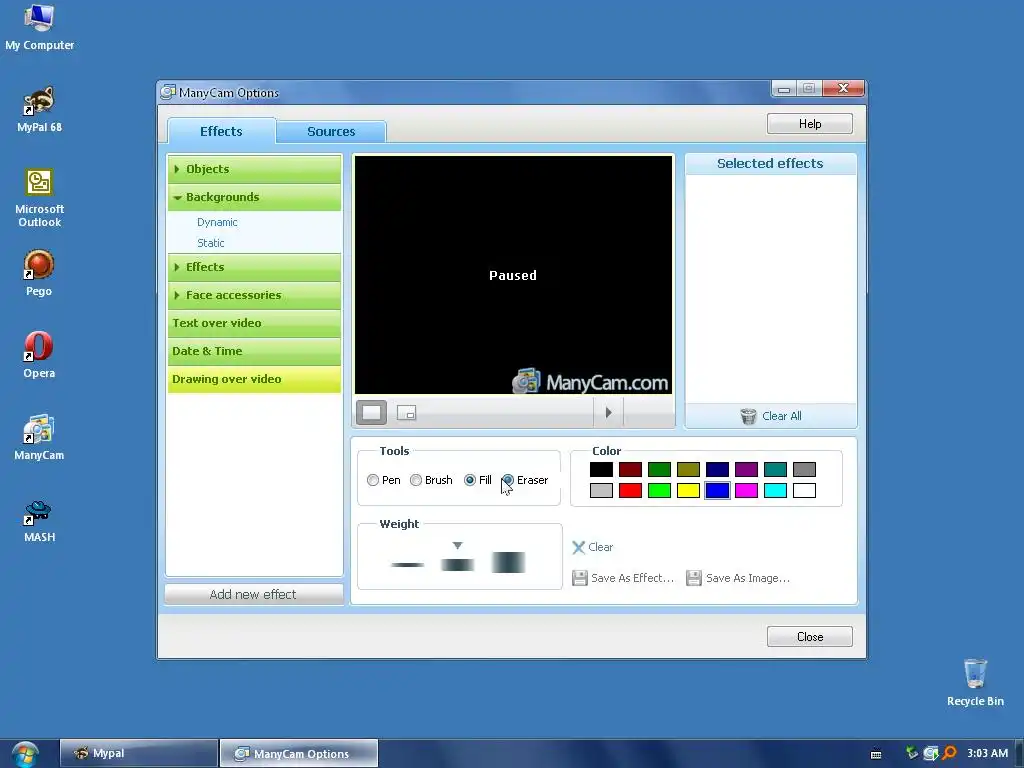
Task: Expand the Face accessories category
Action: coord(255,295)
